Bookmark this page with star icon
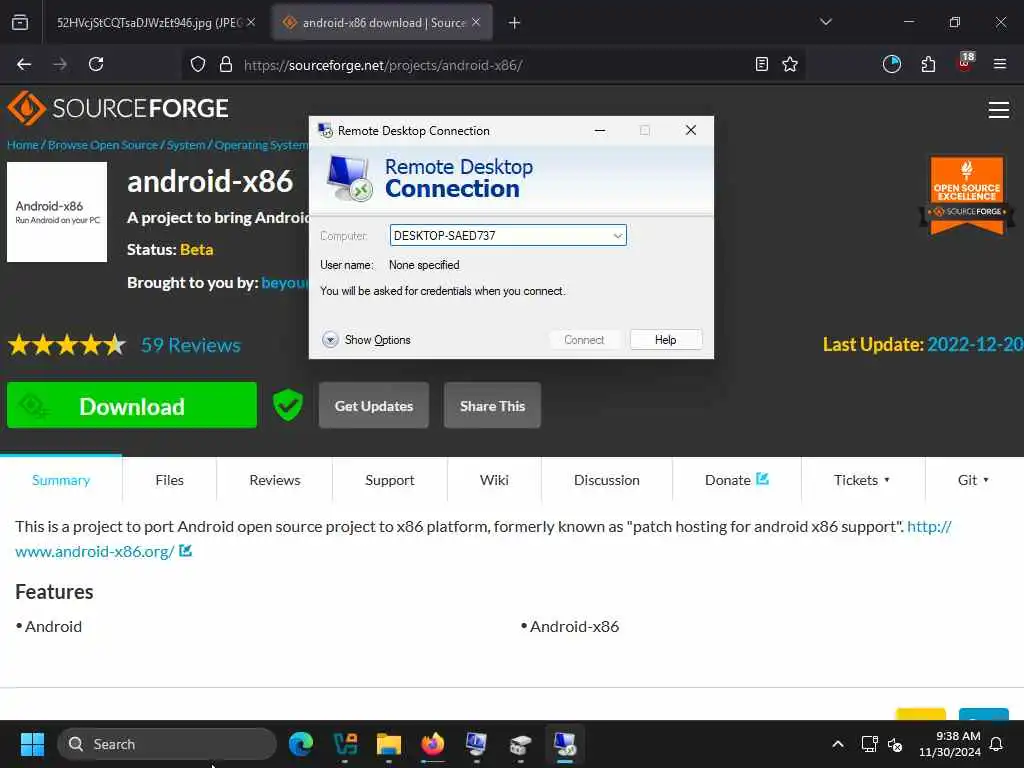Image resolution: width=1024 pixels, height=768 pixels. point(790,64)
